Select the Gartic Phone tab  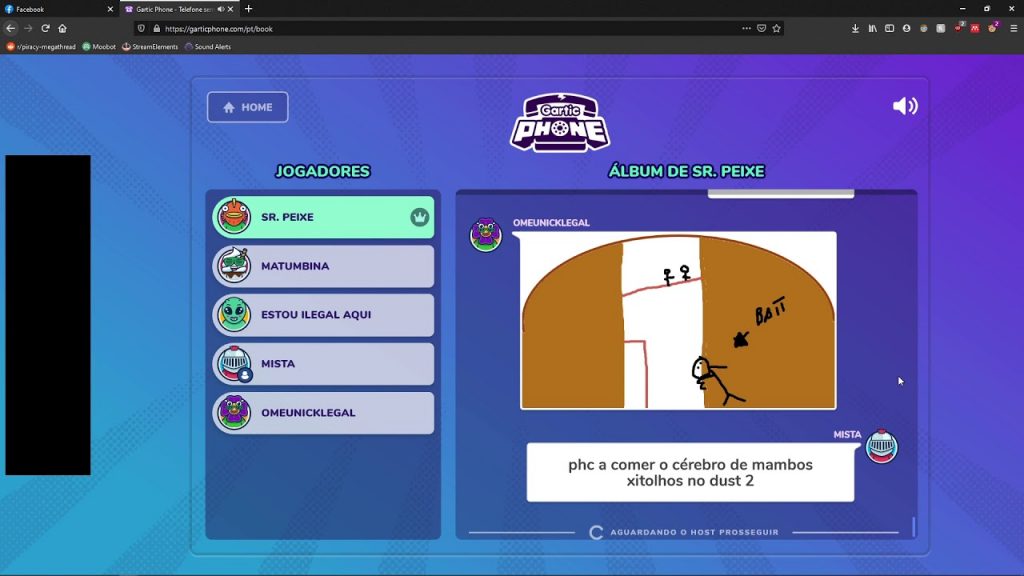click(170, 9)
